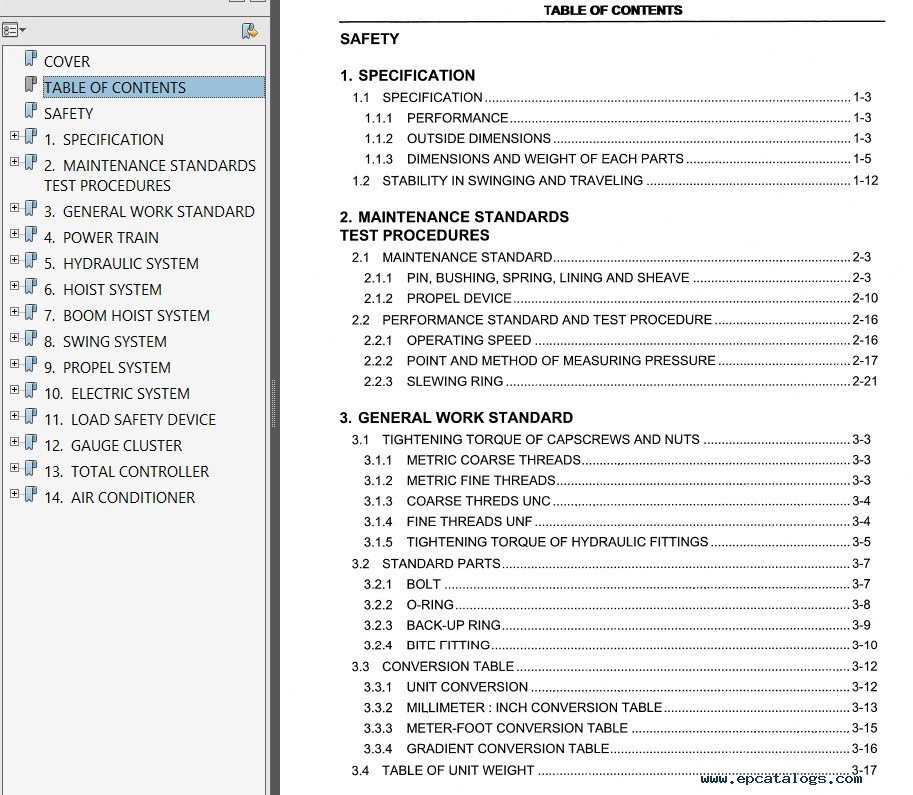This screenshot has height=795, width=913.
Task: Click bookmark icon beside 12. GAUGE CLUSTER
Action: [x=31, y=443]
